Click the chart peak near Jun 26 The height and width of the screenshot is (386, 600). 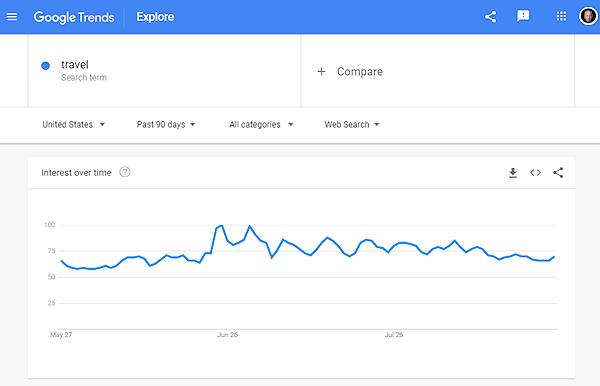point(221,226)
